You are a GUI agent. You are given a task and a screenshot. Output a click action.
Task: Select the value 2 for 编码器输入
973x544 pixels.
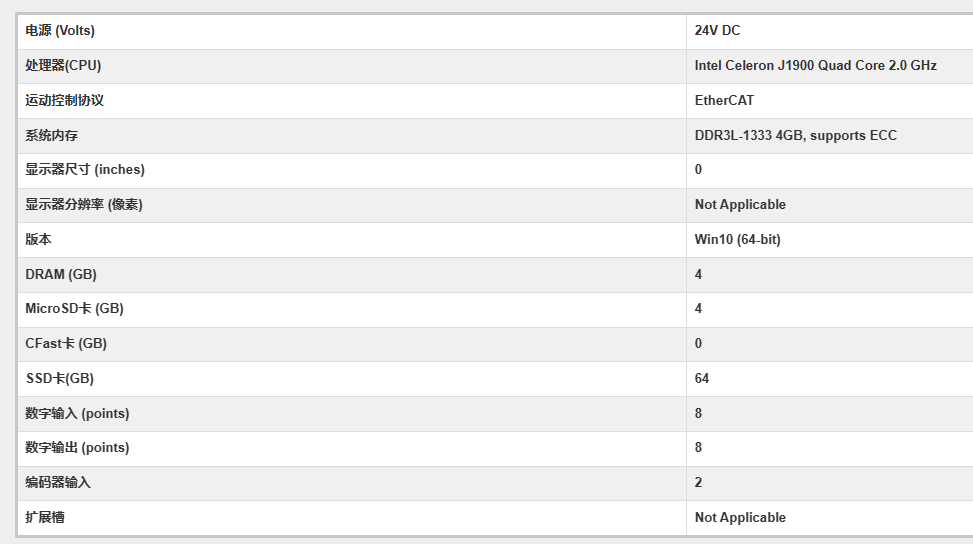(x=698, y=483)
